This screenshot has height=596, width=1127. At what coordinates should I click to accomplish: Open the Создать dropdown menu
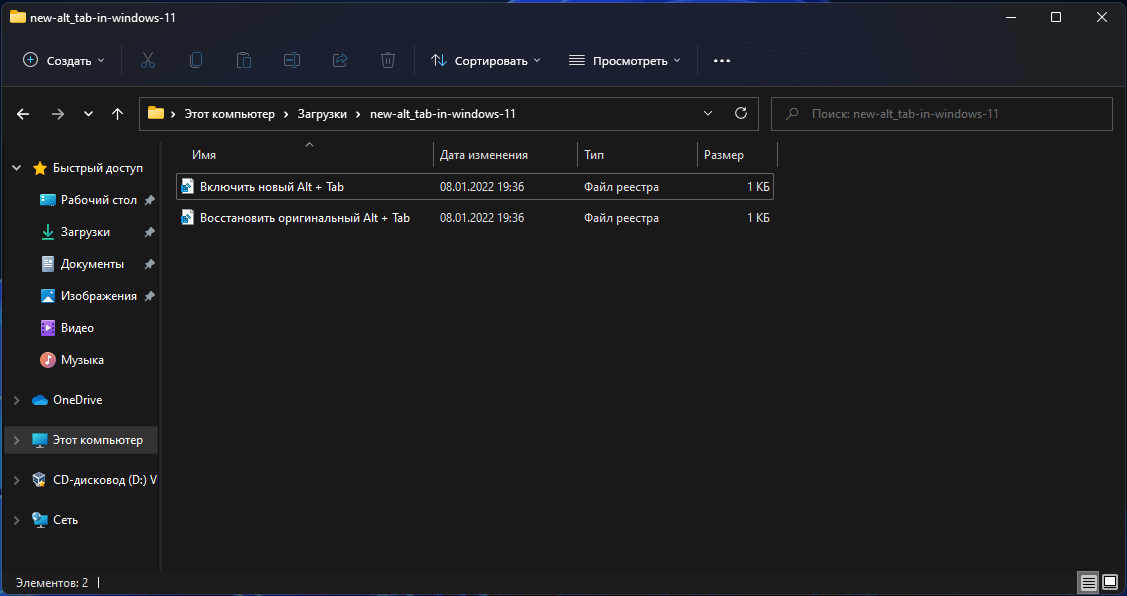click(x=63, y=60)
